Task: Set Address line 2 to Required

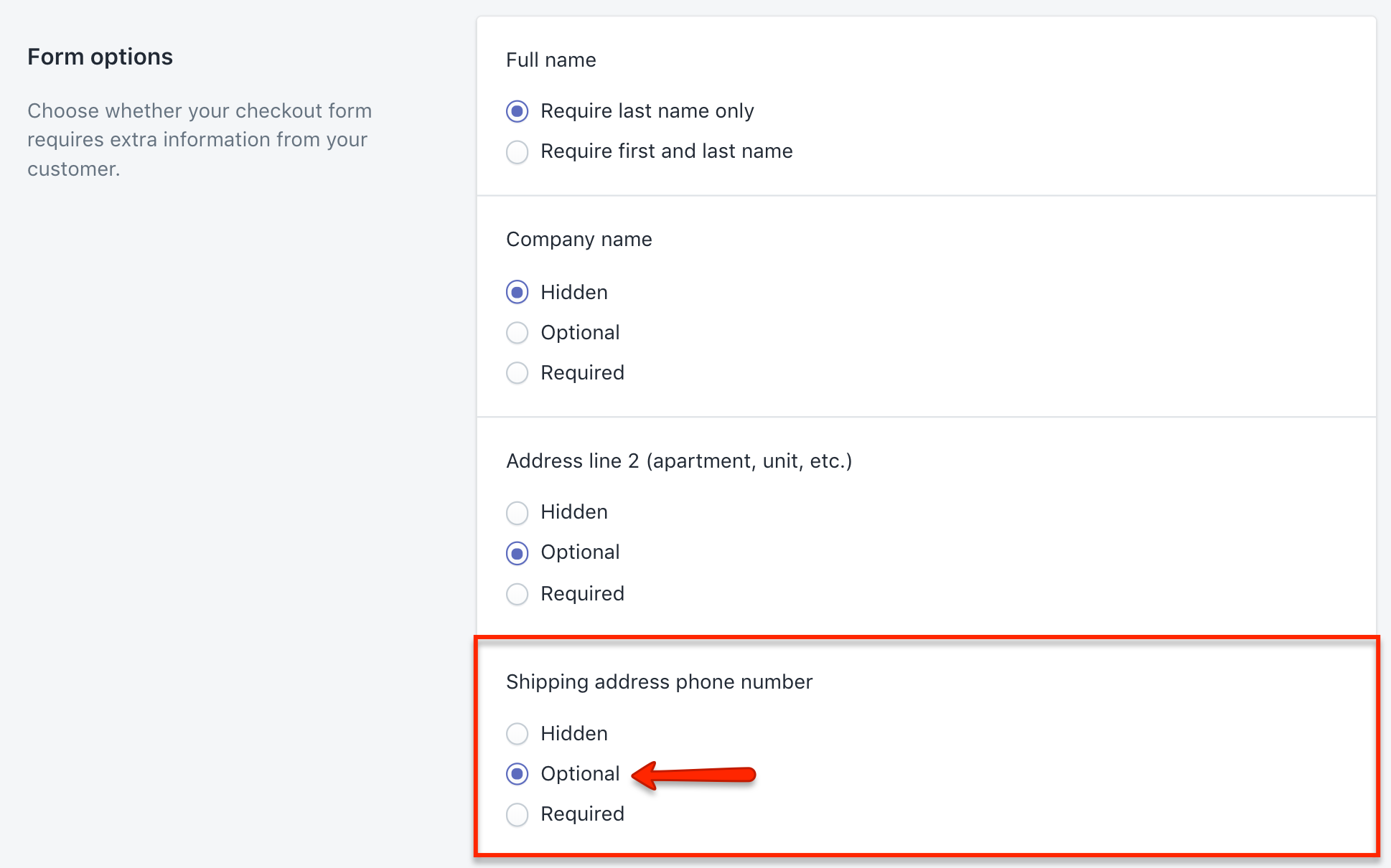Action: pyautogui.click(x=517, y=594)
